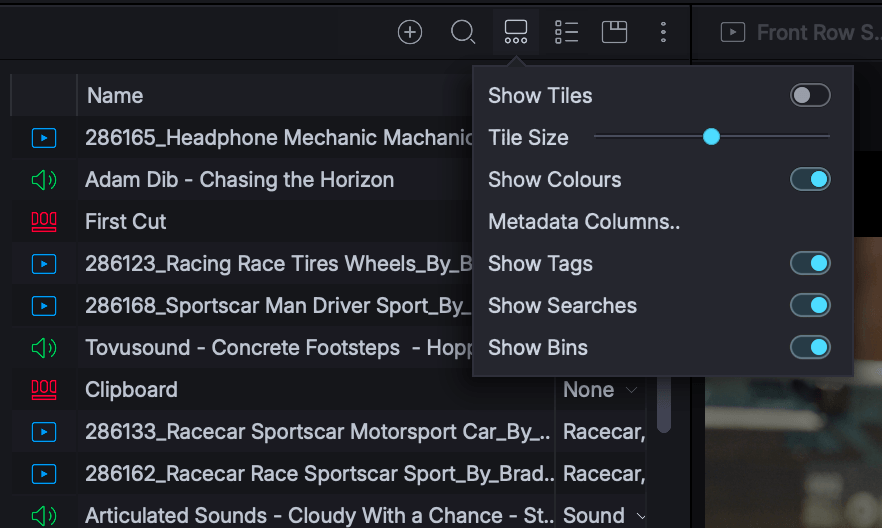882x528 pixels.
Task: Click the viewer play icon beside Front Row
Action: click(732, 32)
